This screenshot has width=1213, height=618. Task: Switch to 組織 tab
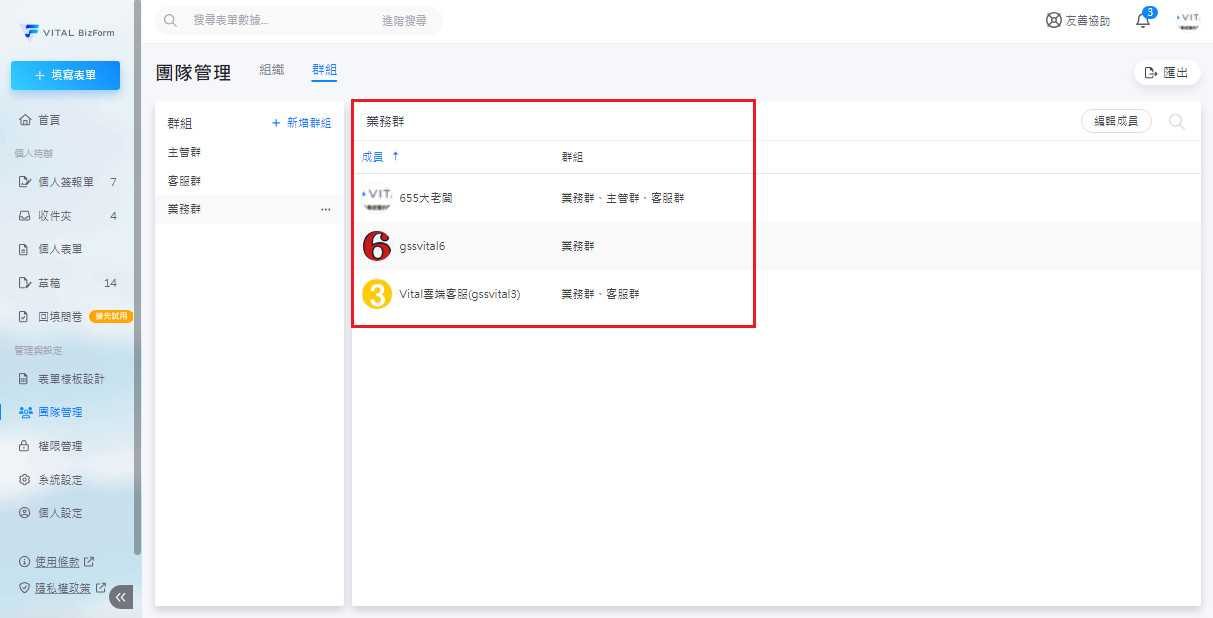tap(272, 70)
